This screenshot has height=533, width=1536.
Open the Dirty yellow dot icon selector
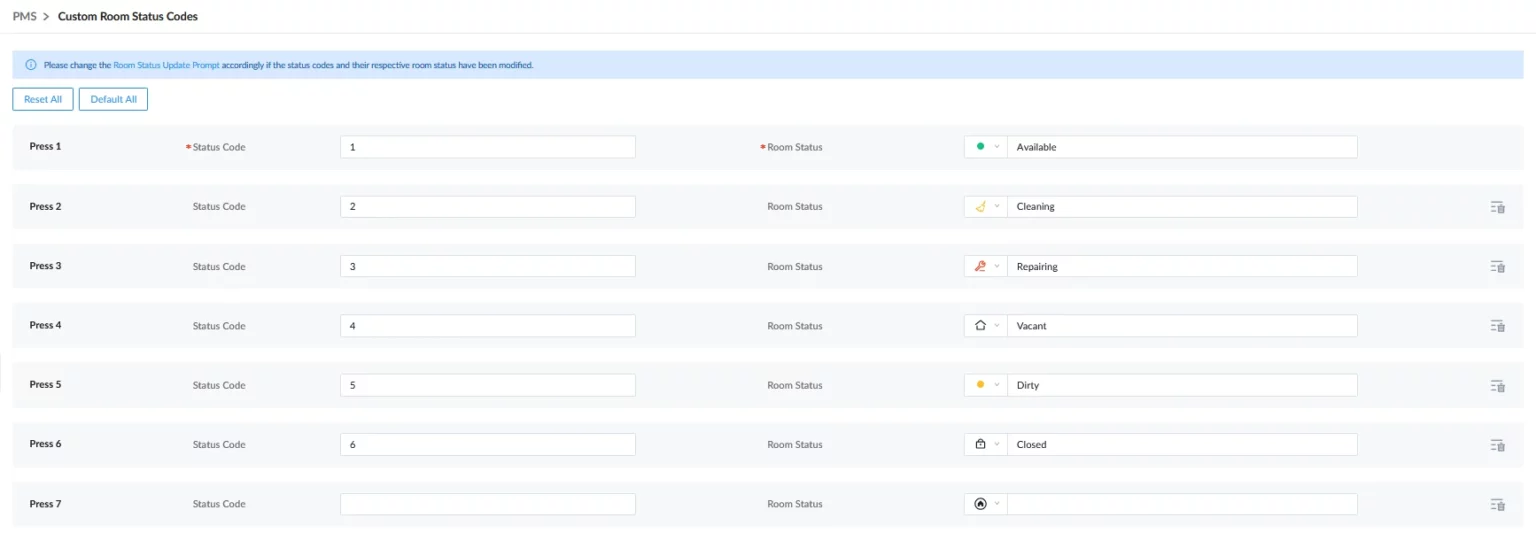click(x=986, y=385)
